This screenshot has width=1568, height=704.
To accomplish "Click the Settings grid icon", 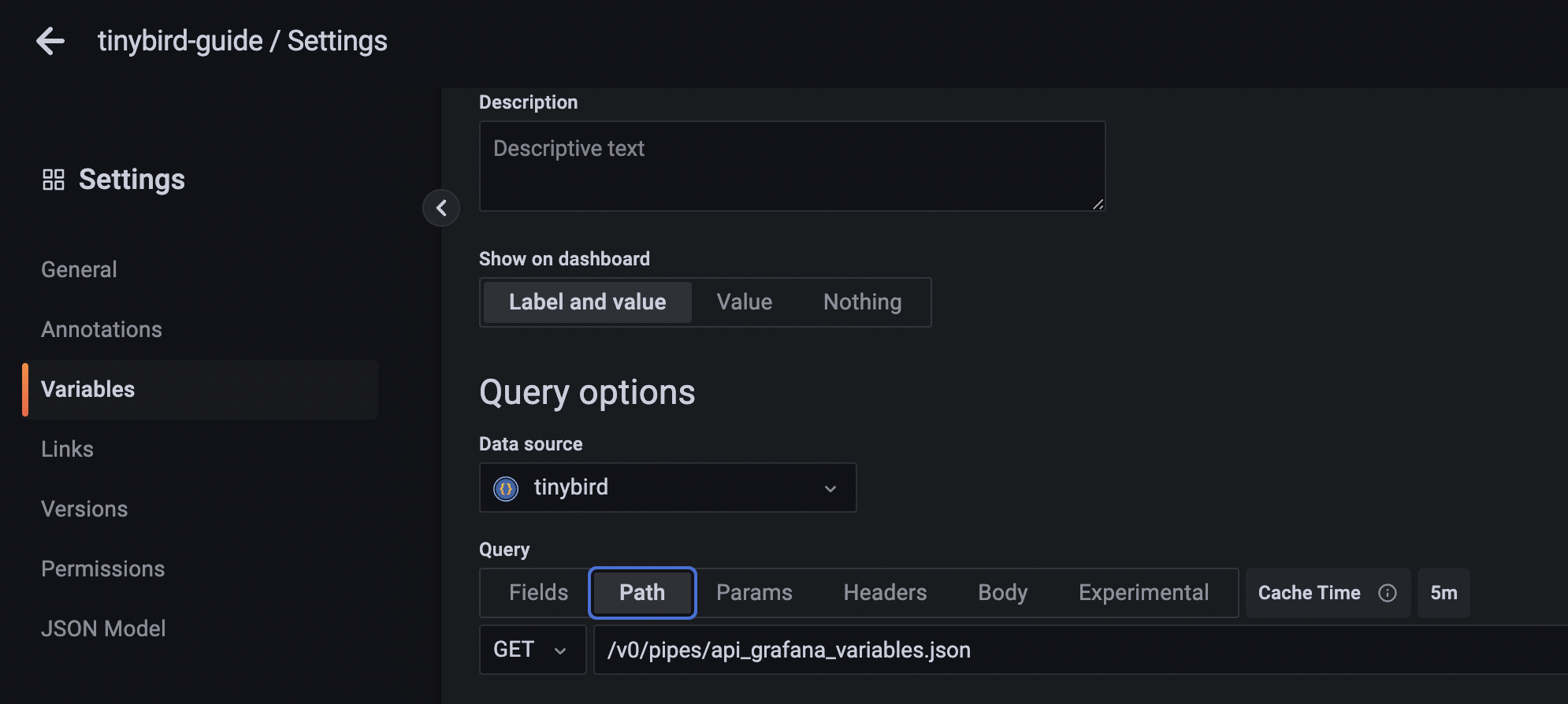I will pos(54,180).
